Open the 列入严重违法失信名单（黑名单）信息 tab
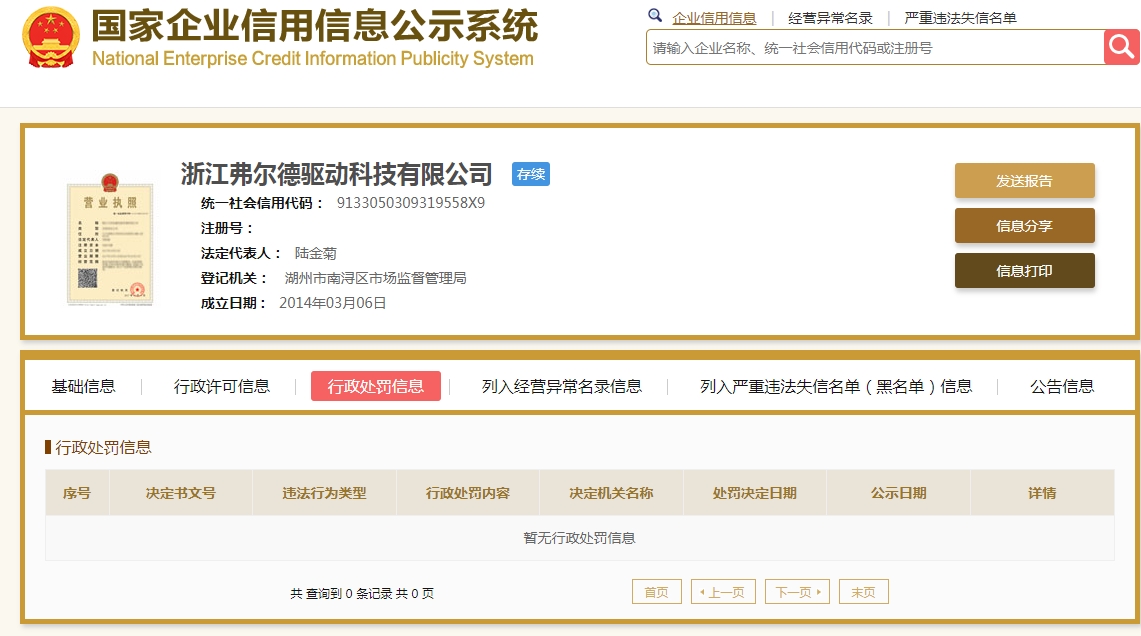The width and height of the screenshot is (1141, 636). (835, 386)
